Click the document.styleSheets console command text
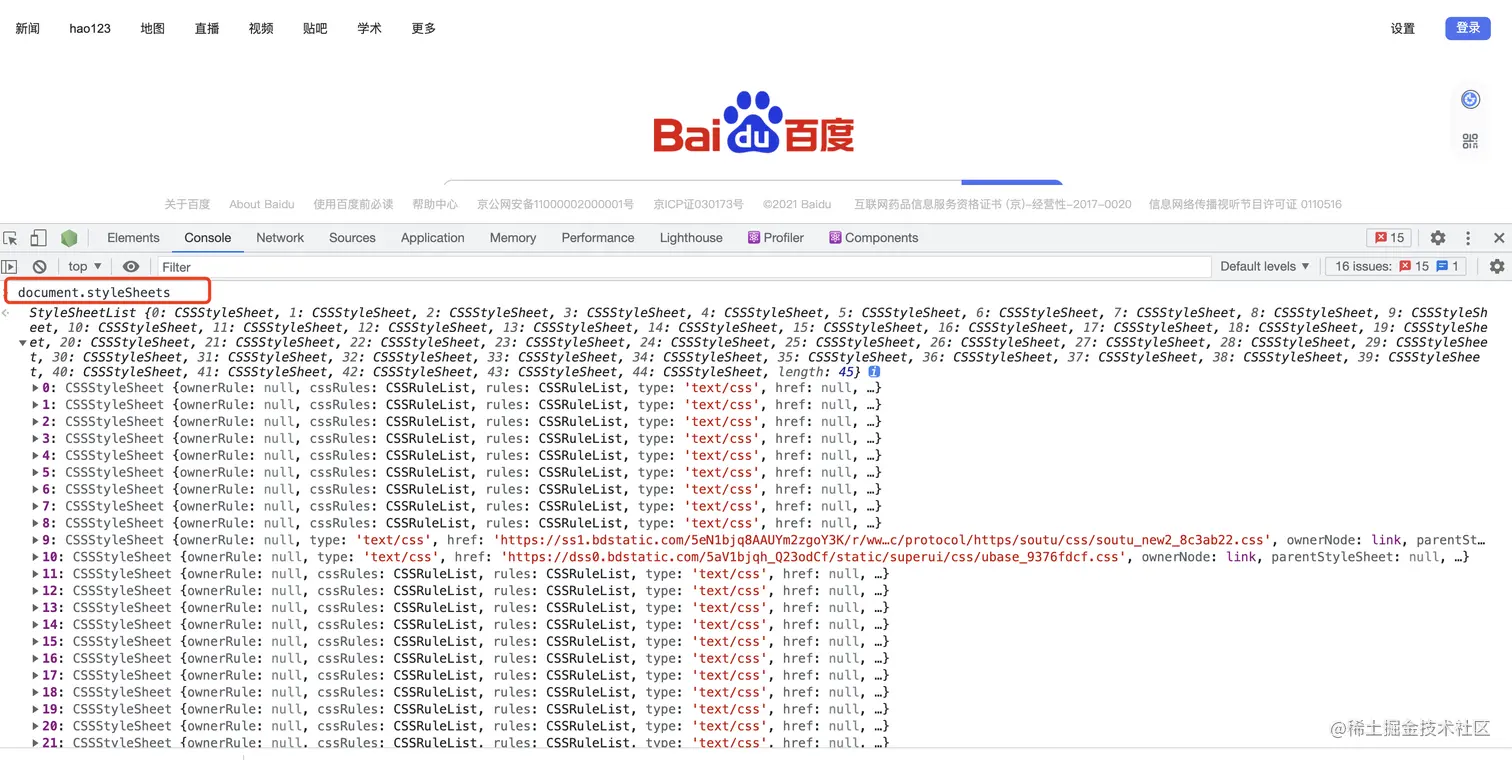 [x=94, y=293]
